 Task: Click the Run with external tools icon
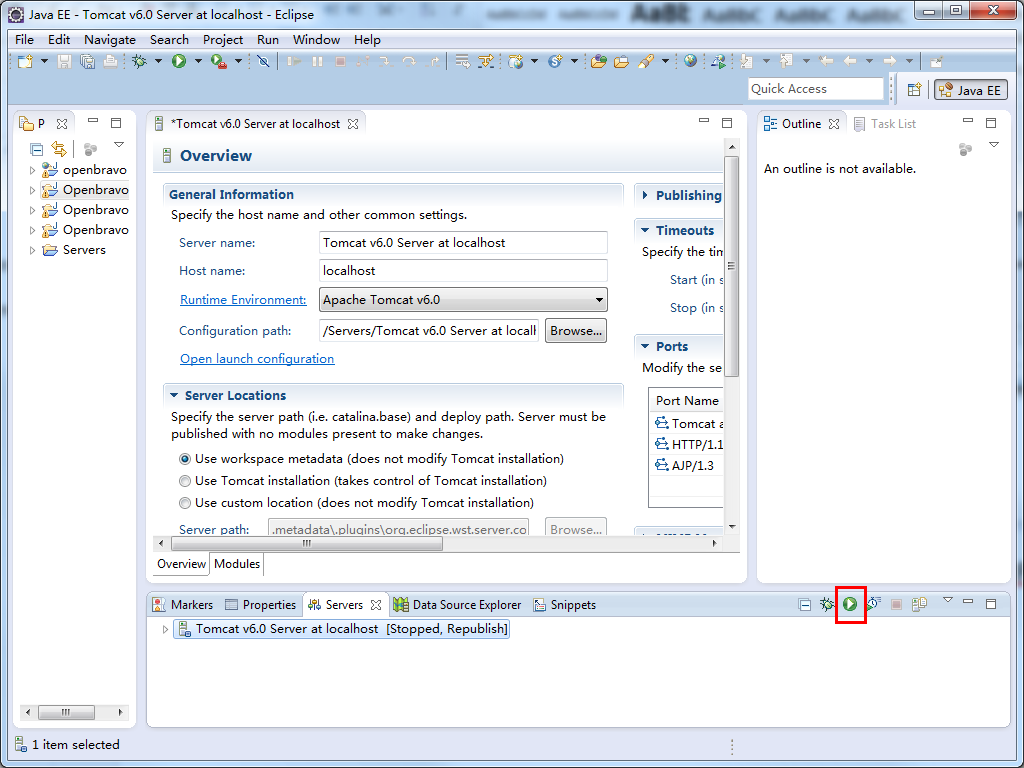pyautogui.click(x=219, y=61)
